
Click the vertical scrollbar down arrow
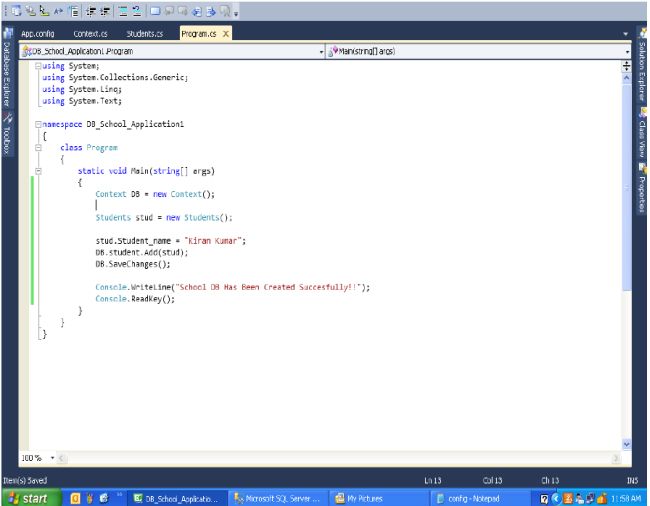pos(626,444)
